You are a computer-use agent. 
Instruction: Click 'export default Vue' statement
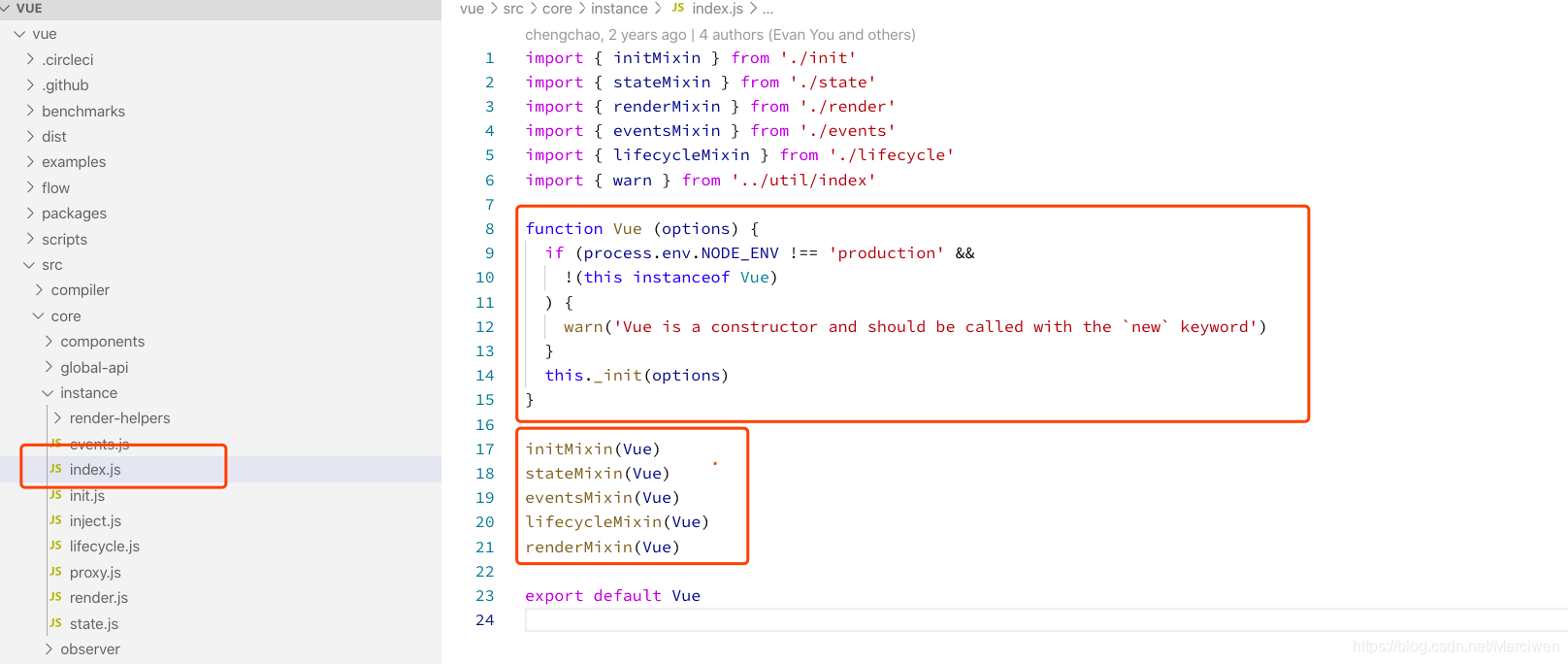612,596
